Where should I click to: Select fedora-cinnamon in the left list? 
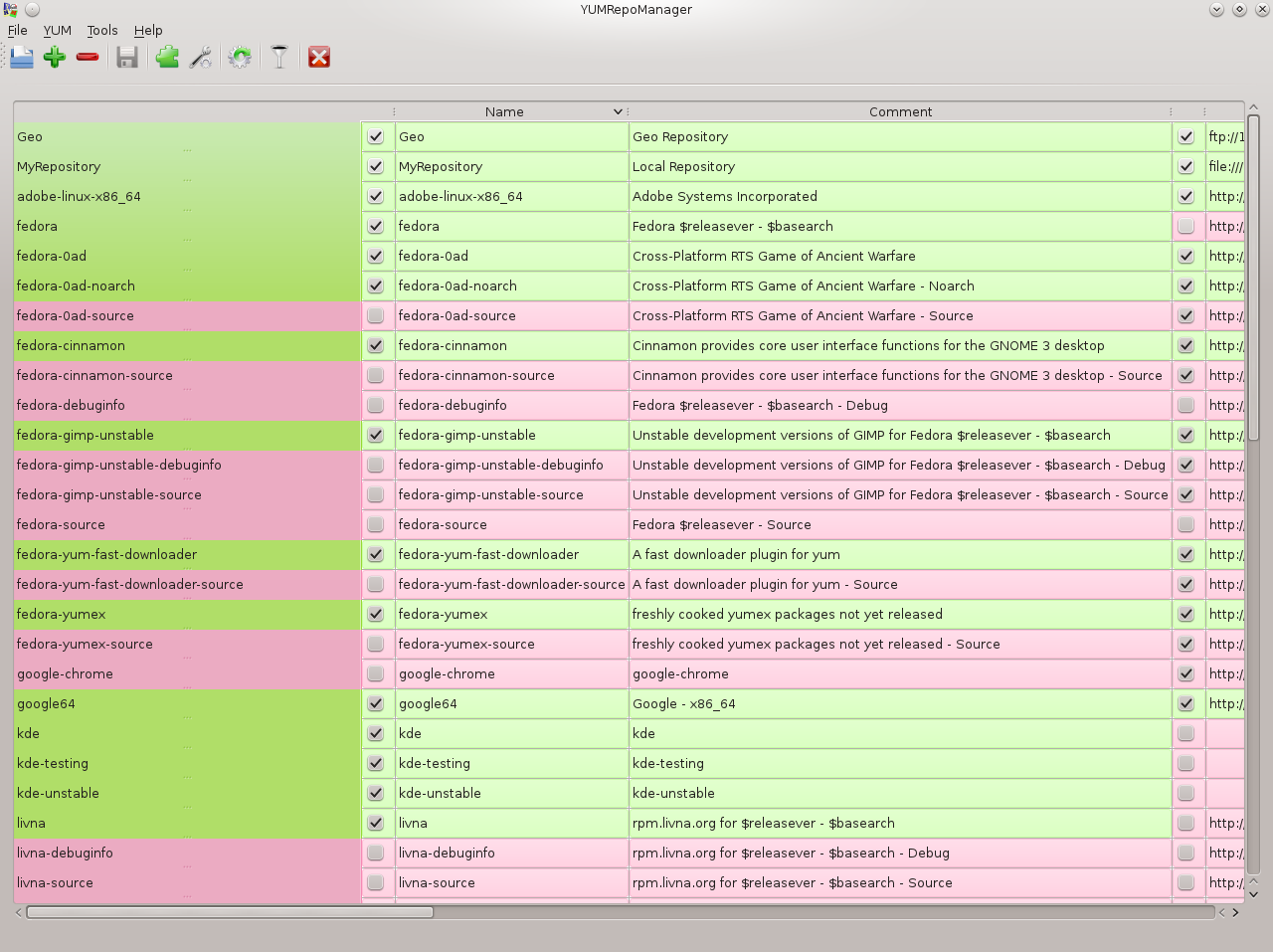pos(187,345)
